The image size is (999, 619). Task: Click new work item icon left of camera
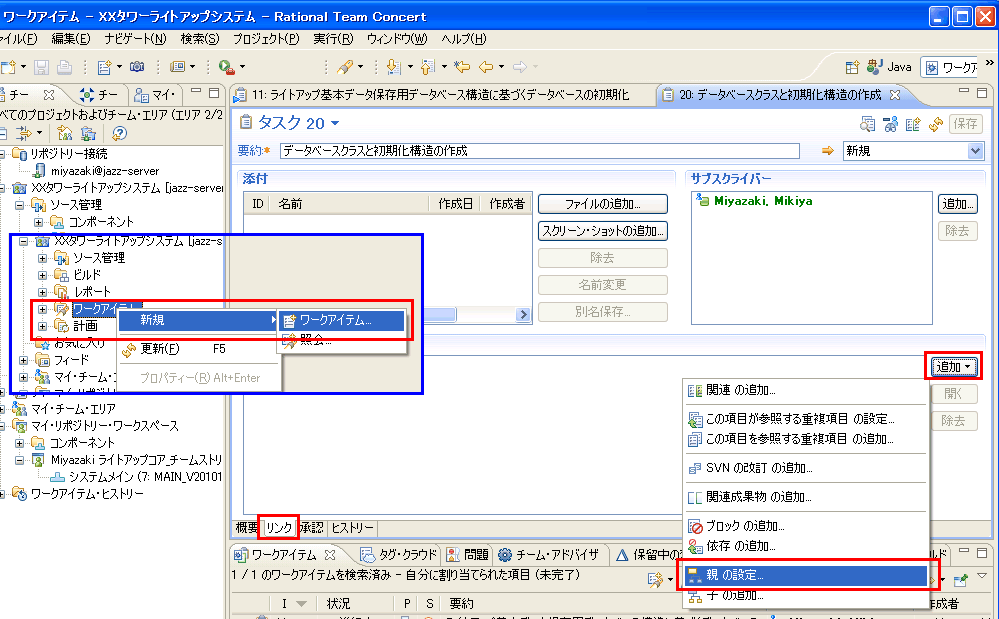(x=104, y=66)
